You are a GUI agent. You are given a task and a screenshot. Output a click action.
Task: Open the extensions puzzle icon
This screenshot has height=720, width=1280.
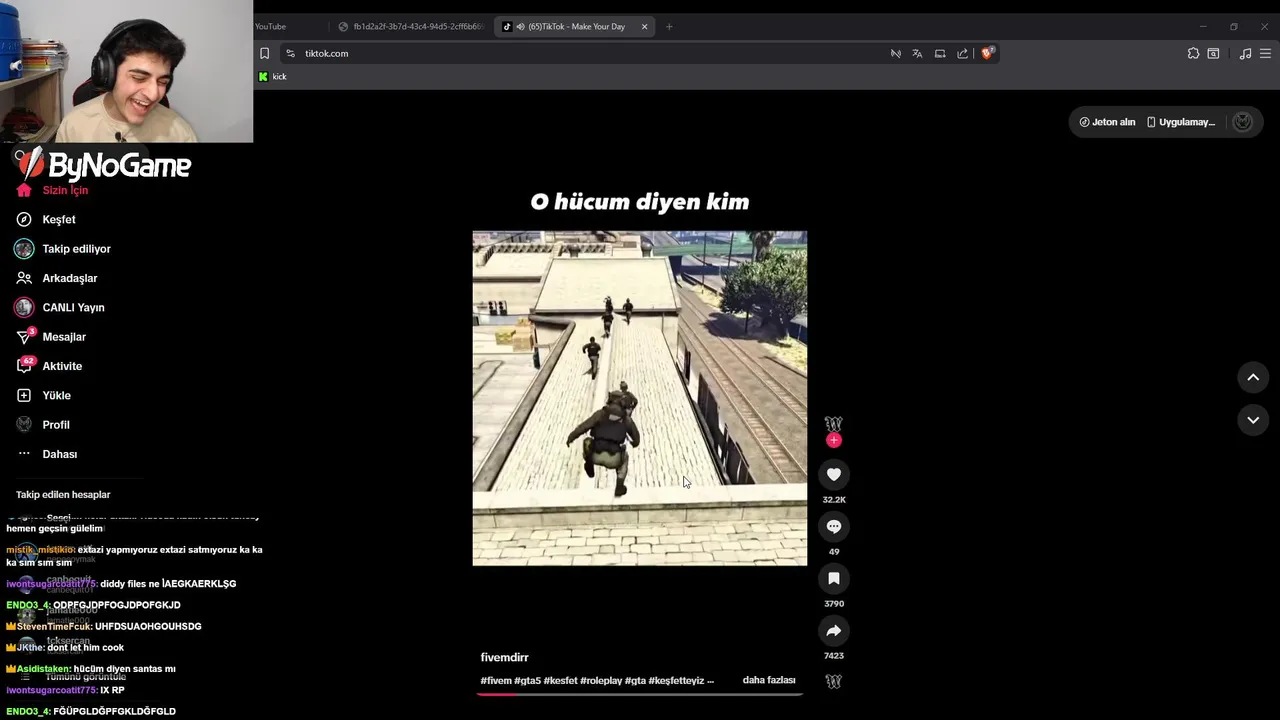1193,53
